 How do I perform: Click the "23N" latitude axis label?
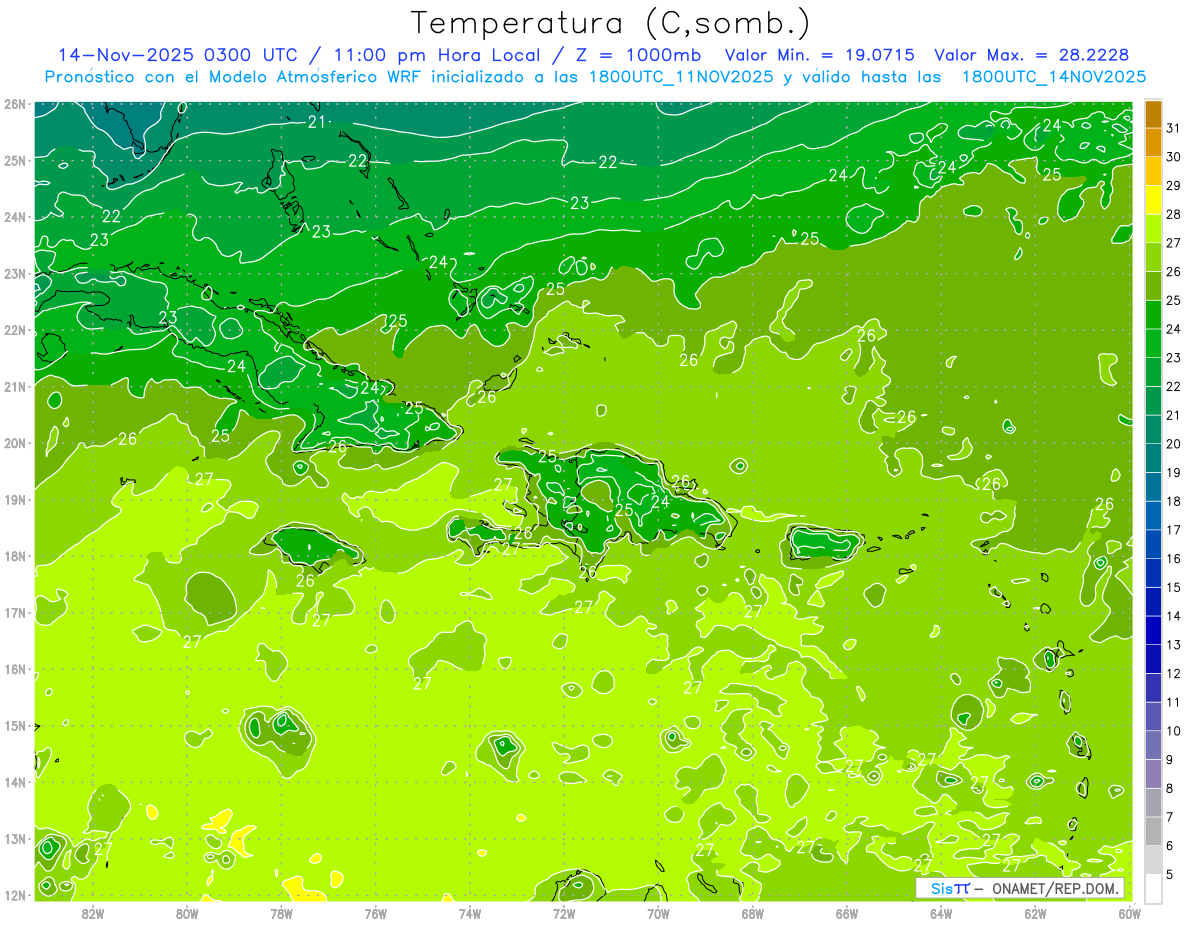point(14,274)
